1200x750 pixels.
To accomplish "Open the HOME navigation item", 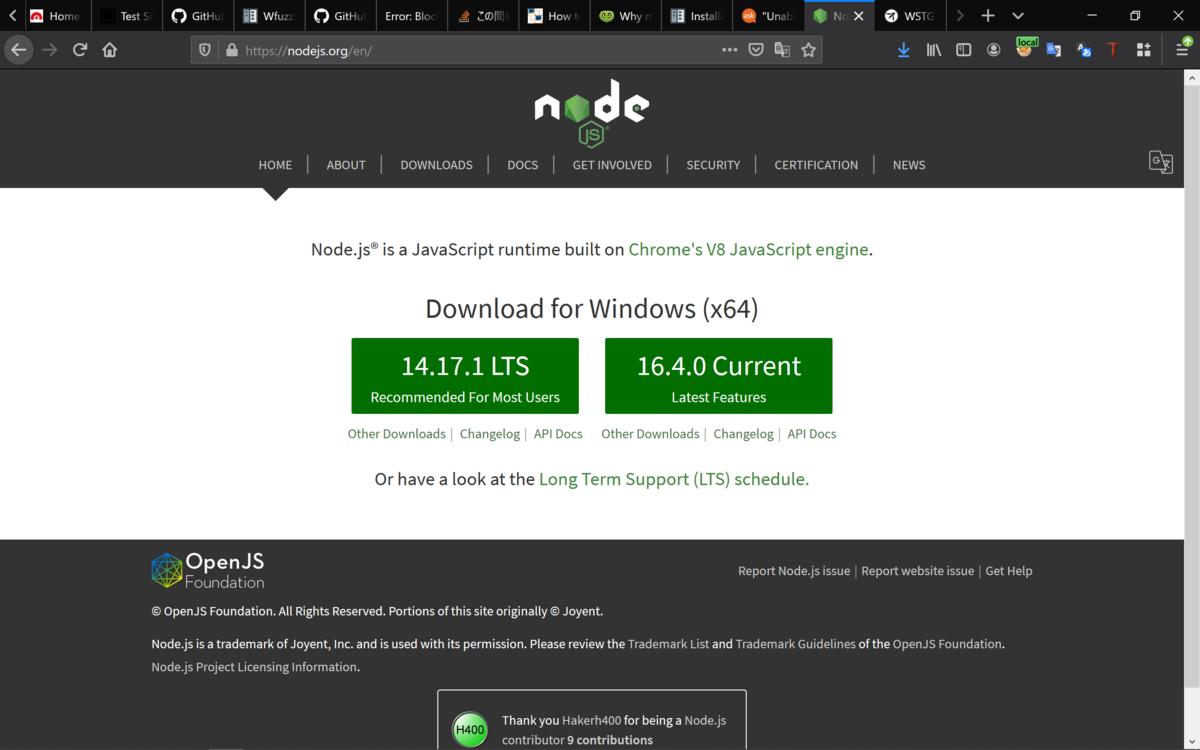I will 275,165.
